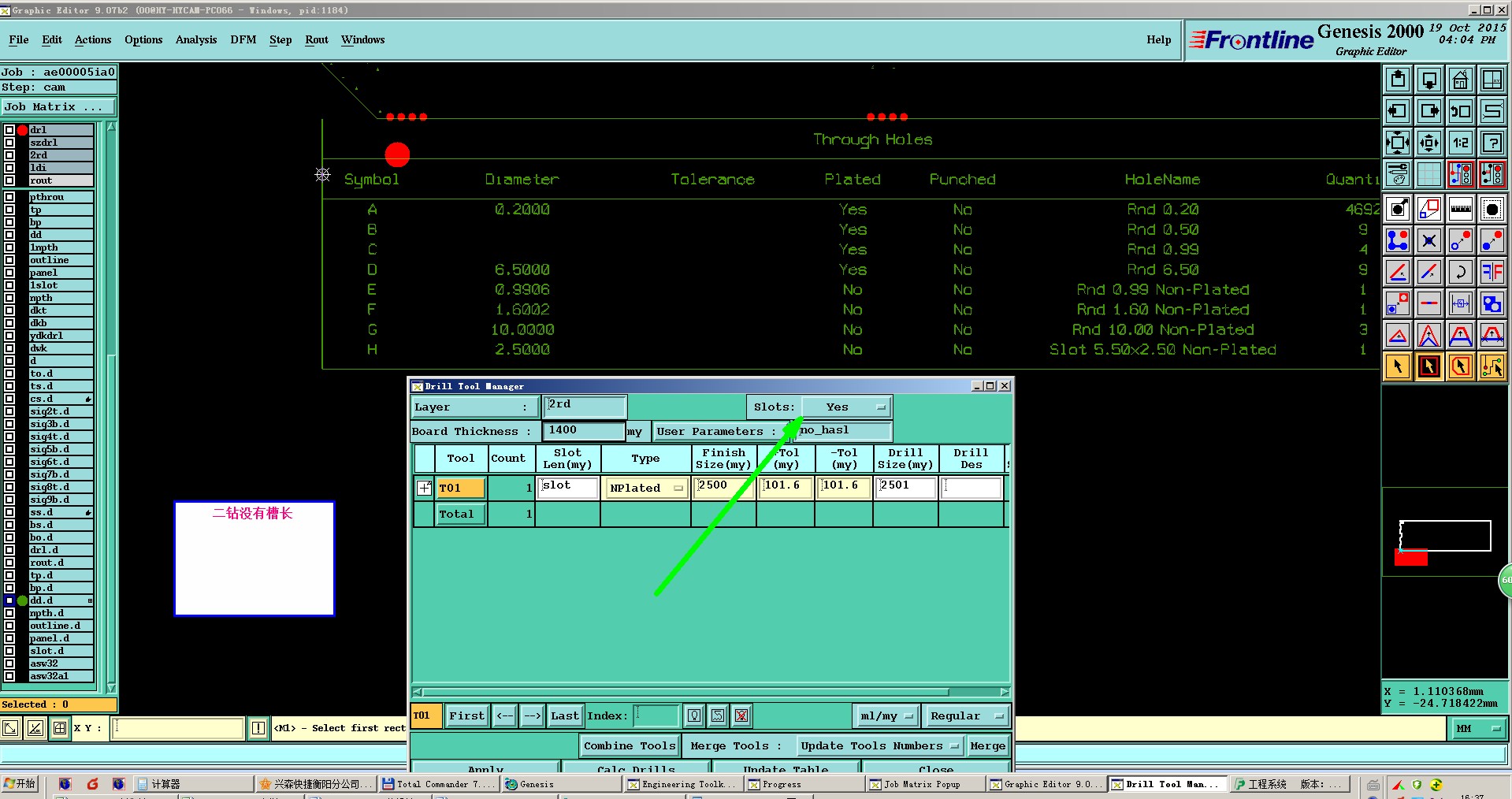Open the Regular mode dropdown
Screen dimensions: 1512x799
click(966, 715)
